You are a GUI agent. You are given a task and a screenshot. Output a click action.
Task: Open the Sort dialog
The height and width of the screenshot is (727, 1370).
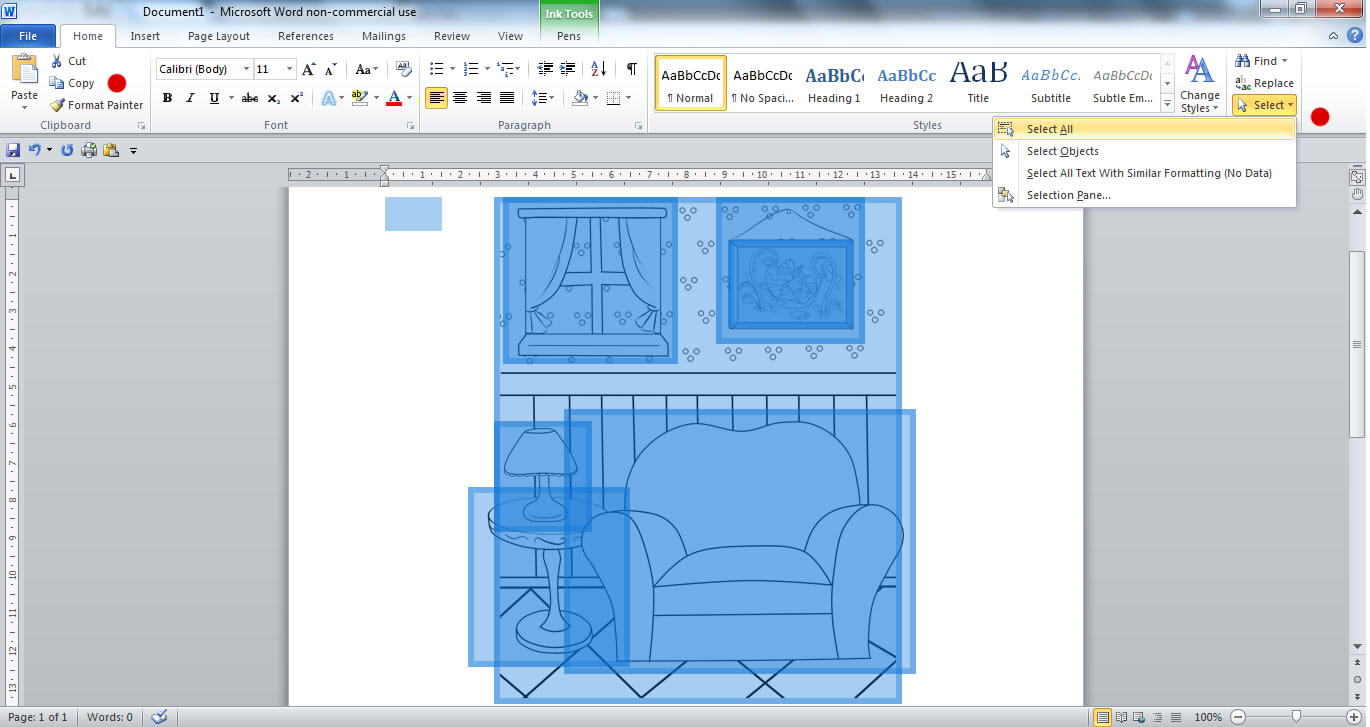(x=598, y=70)
